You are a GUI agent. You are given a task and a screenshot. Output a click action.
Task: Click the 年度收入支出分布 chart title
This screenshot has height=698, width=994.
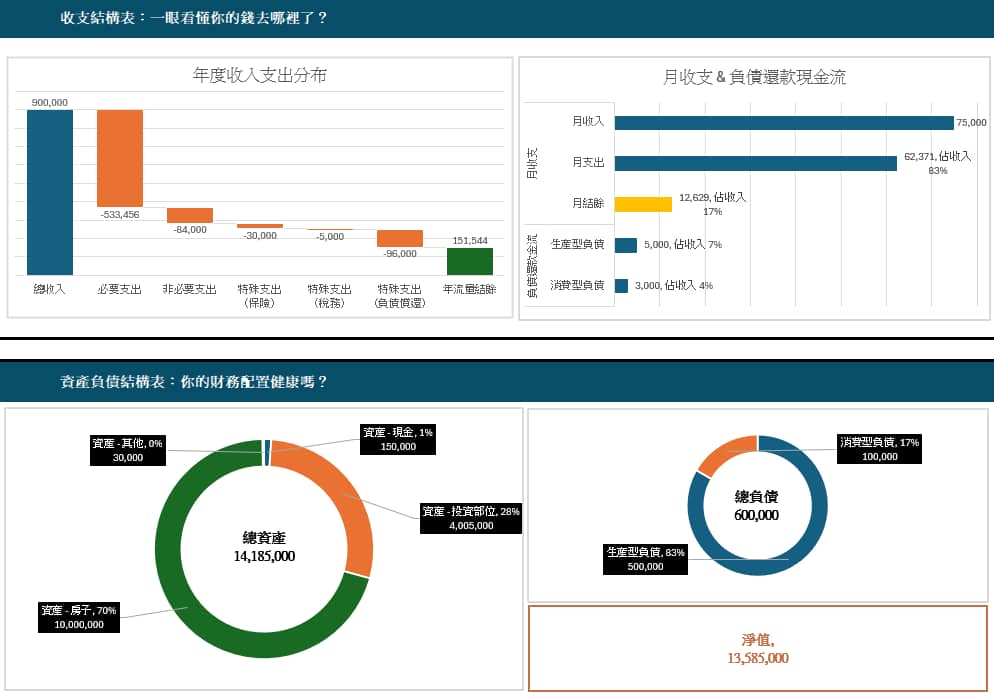(x=259, y=76)
